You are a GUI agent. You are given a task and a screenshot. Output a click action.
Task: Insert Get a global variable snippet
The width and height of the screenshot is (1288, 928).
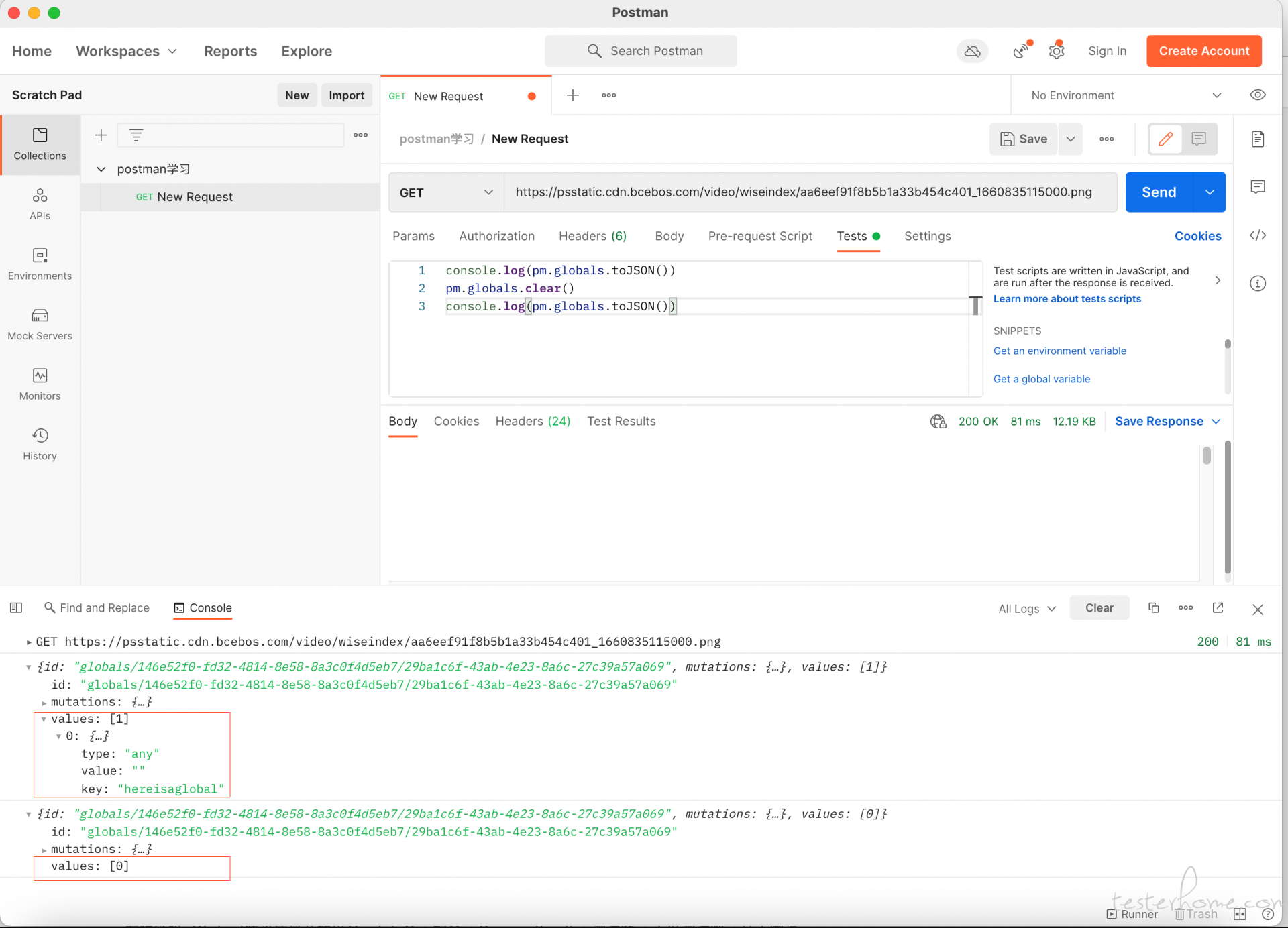pos(1042,380)
